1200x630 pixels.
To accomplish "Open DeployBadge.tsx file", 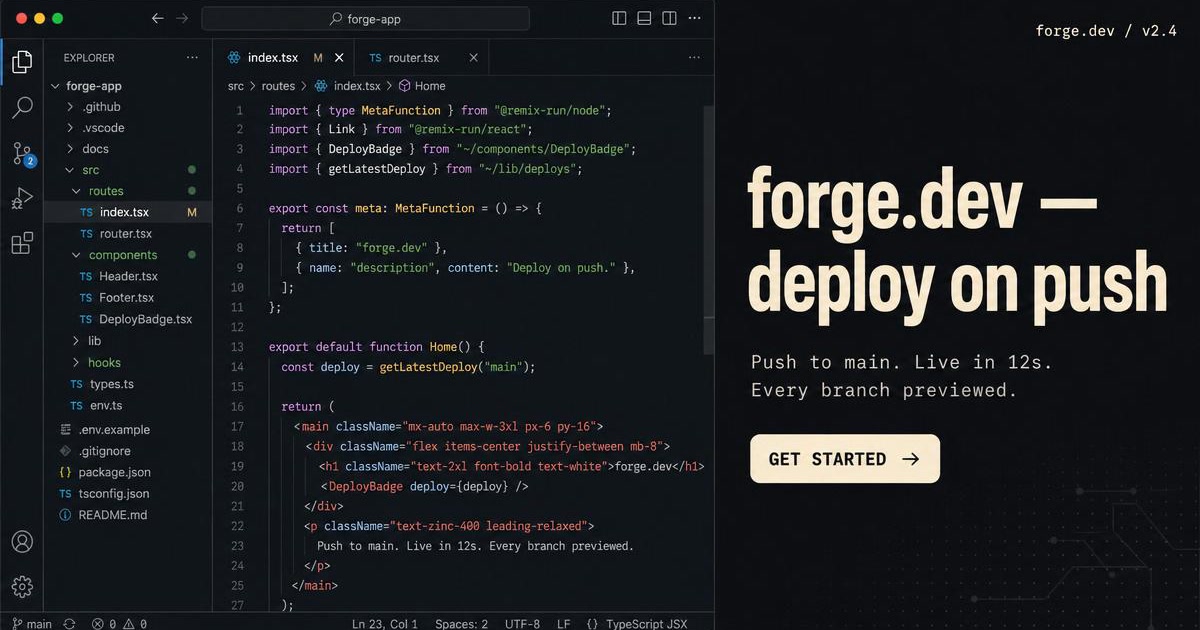I will [128, 320].
